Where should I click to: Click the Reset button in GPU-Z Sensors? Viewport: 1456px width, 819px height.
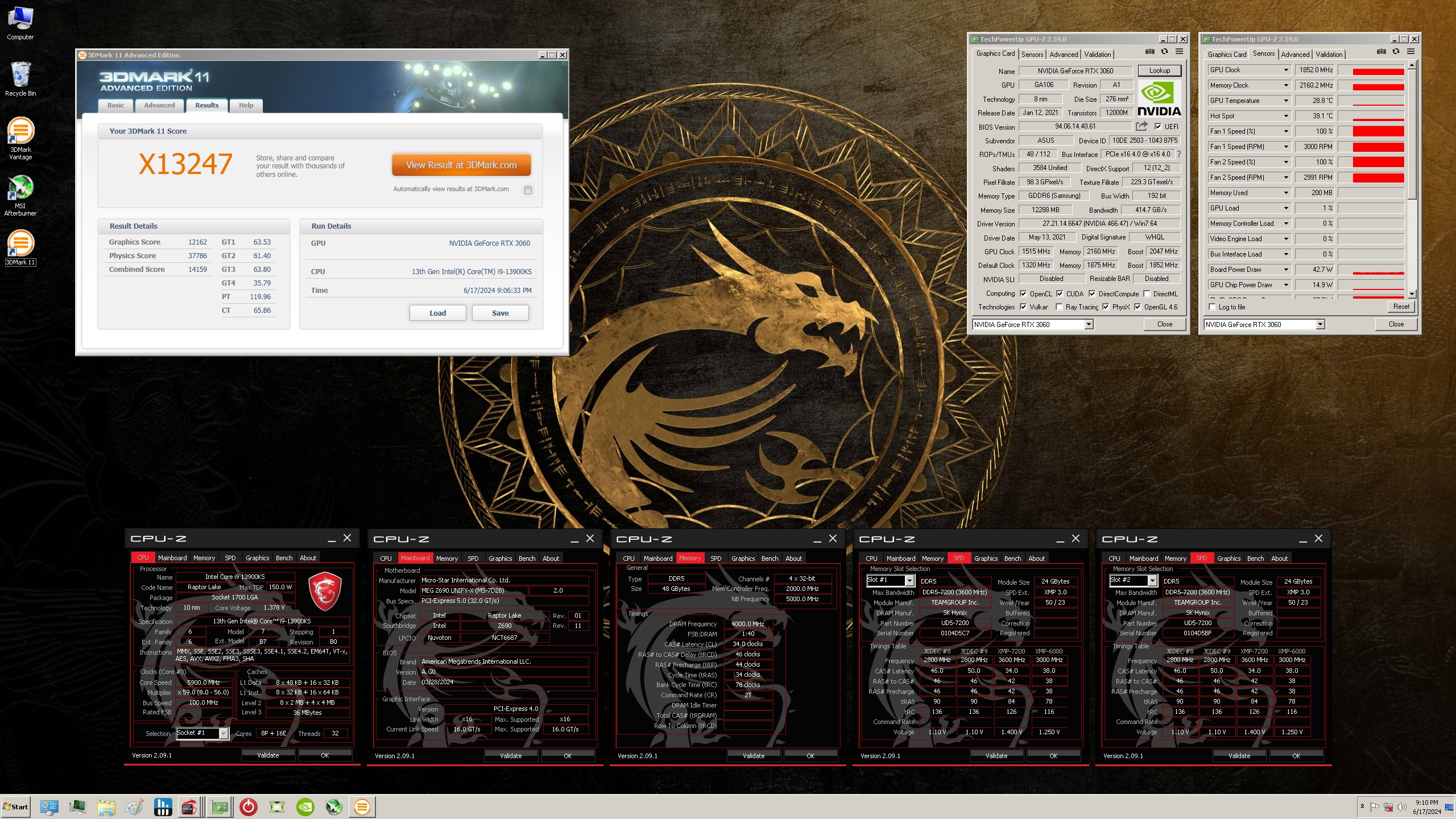coord(1401,307)
